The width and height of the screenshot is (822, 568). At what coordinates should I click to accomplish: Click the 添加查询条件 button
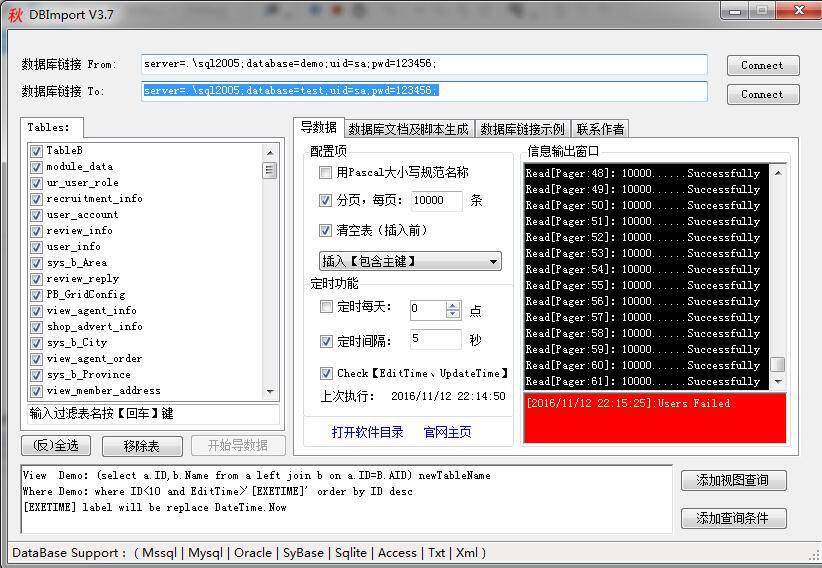pos(733,518)
